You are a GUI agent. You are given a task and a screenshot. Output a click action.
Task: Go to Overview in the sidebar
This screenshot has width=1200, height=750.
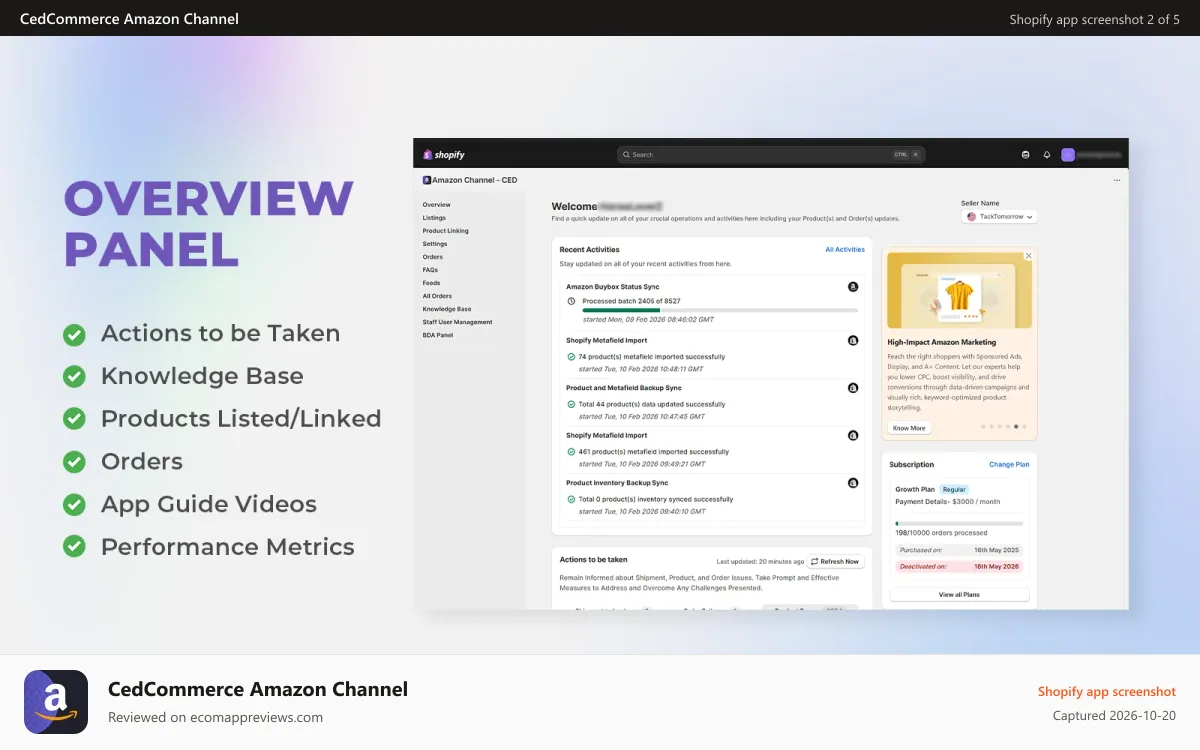(437, 205)
